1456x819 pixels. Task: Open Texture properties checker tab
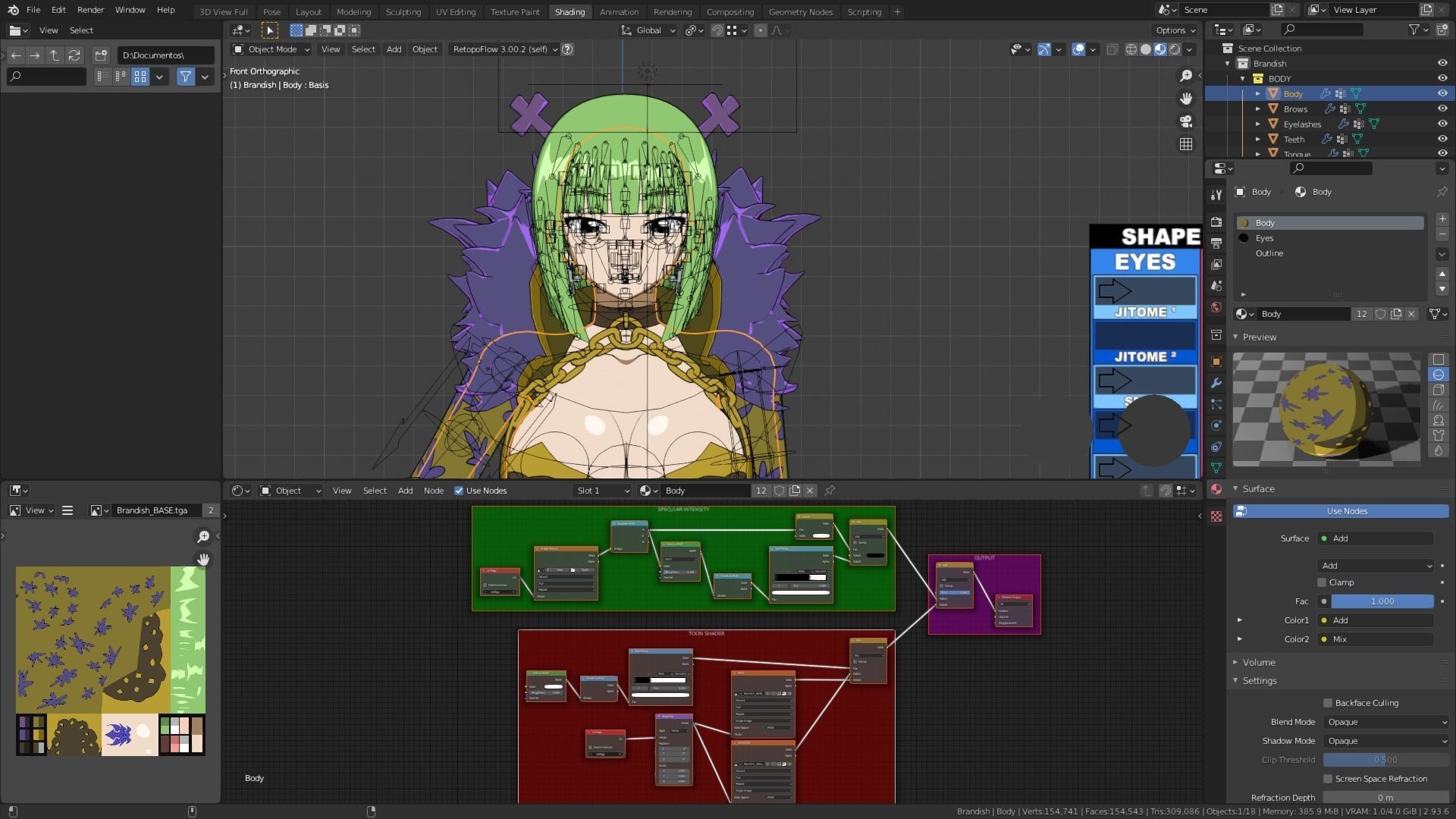(1216, 516)
